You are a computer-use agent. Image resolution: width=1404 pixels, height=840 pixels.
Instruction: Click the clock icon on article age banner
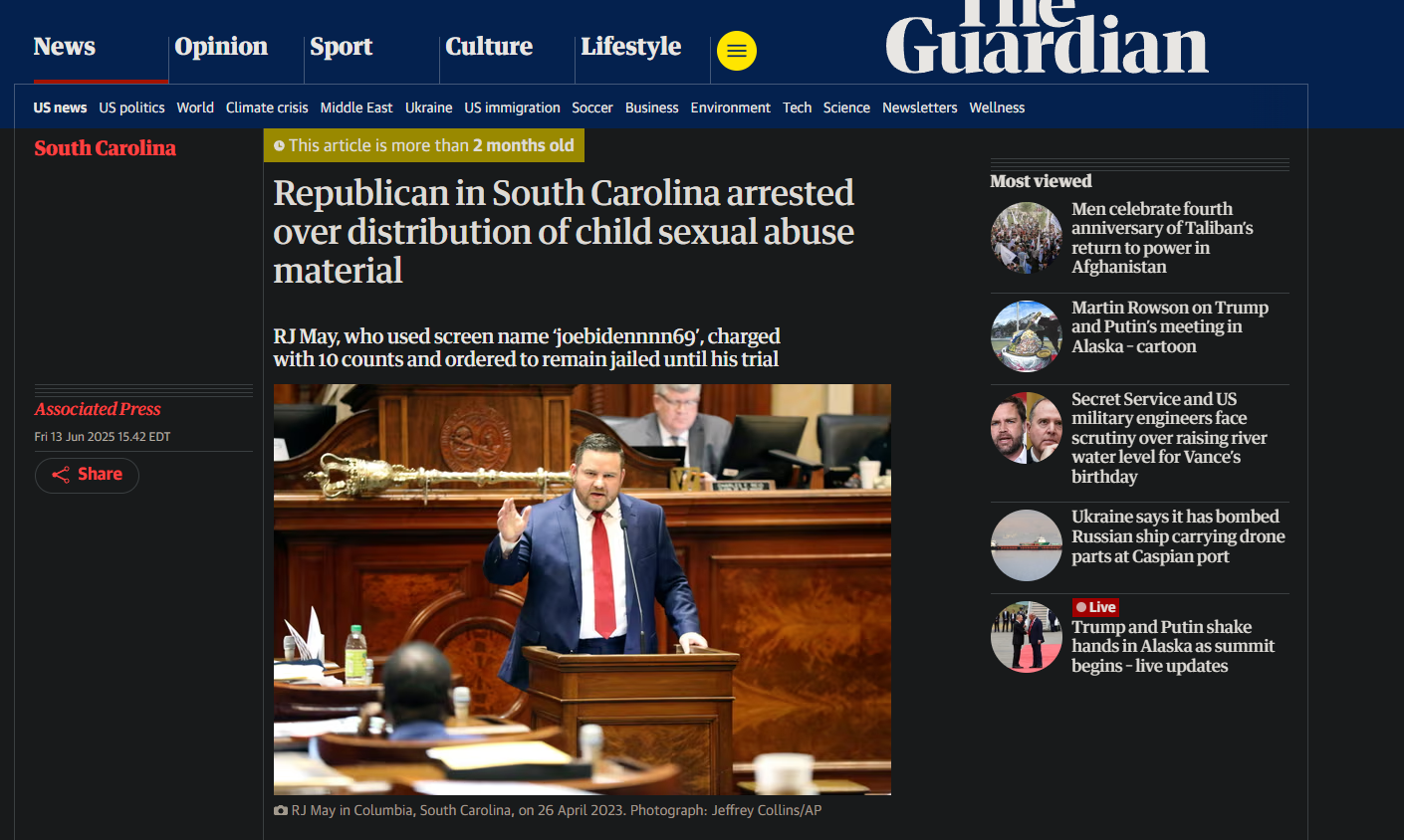279,146
